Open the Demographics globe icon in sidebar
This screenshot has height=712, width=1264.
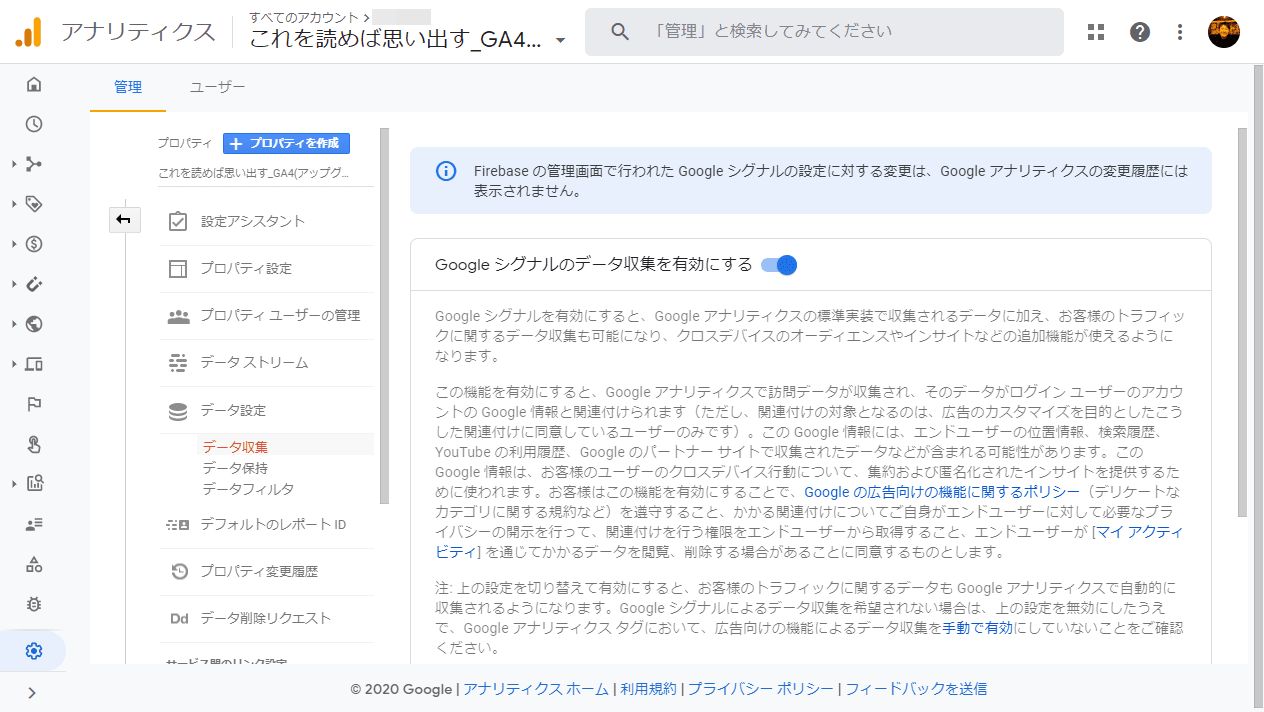[34, 324]
